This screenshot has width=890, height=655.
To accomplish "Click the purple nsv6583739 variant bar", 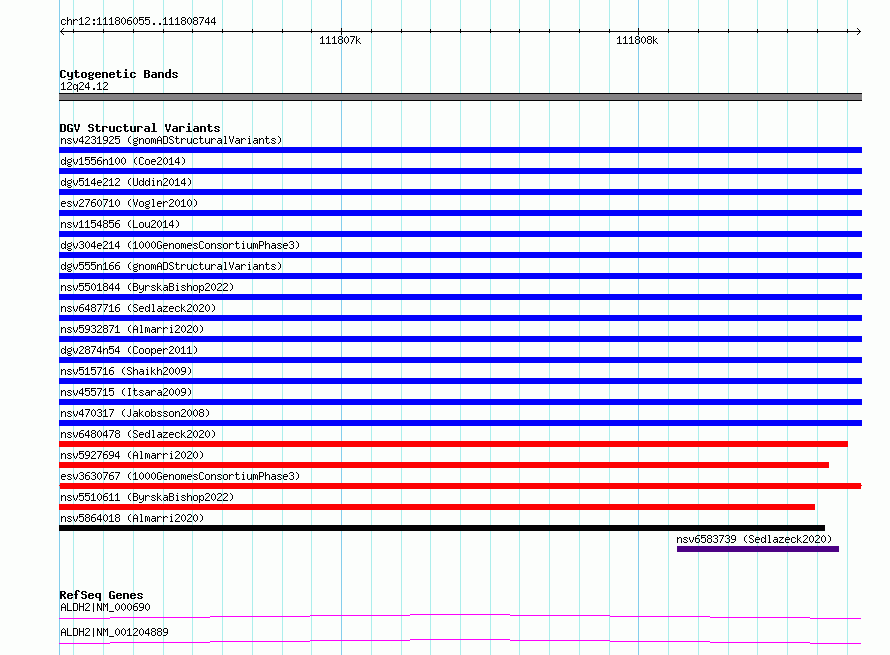I will coord(758,549).
